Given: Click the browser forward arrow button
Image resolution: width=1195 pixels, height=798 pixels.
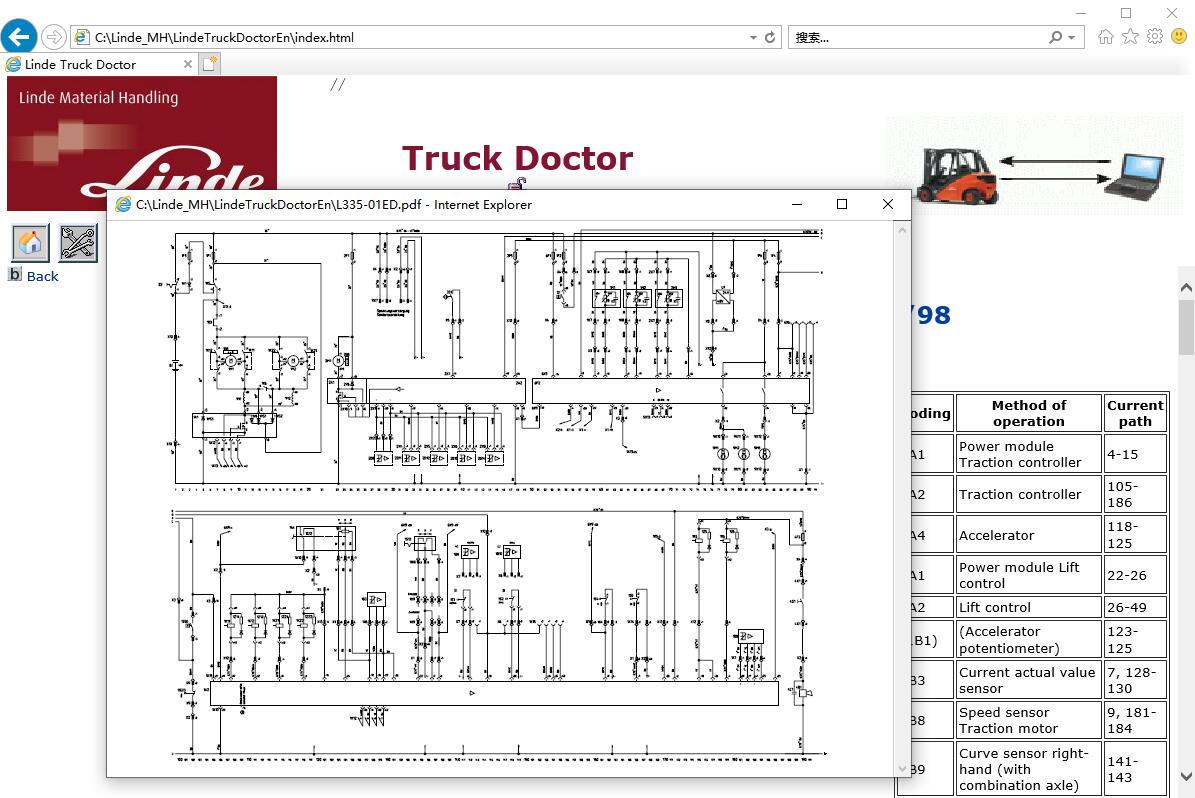Looking at the screenshot, I should [53, 37].
